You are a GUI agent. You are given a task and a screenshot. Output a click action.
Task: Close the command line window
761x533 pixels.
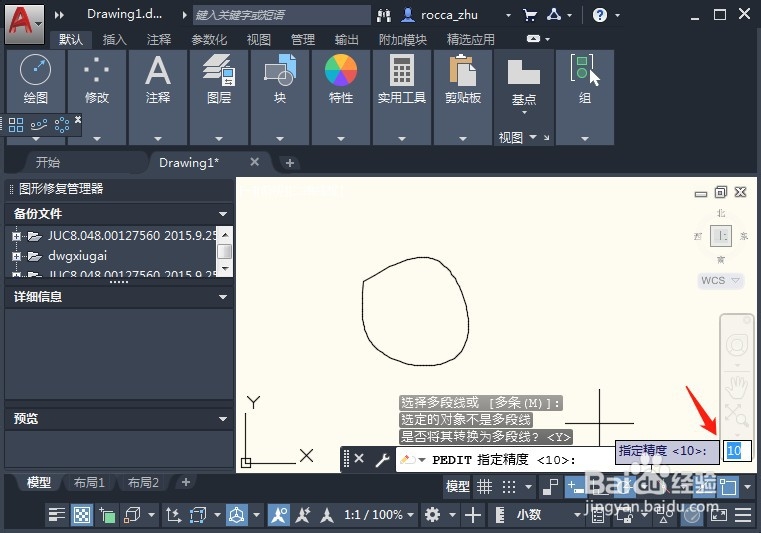pos(359,458)
